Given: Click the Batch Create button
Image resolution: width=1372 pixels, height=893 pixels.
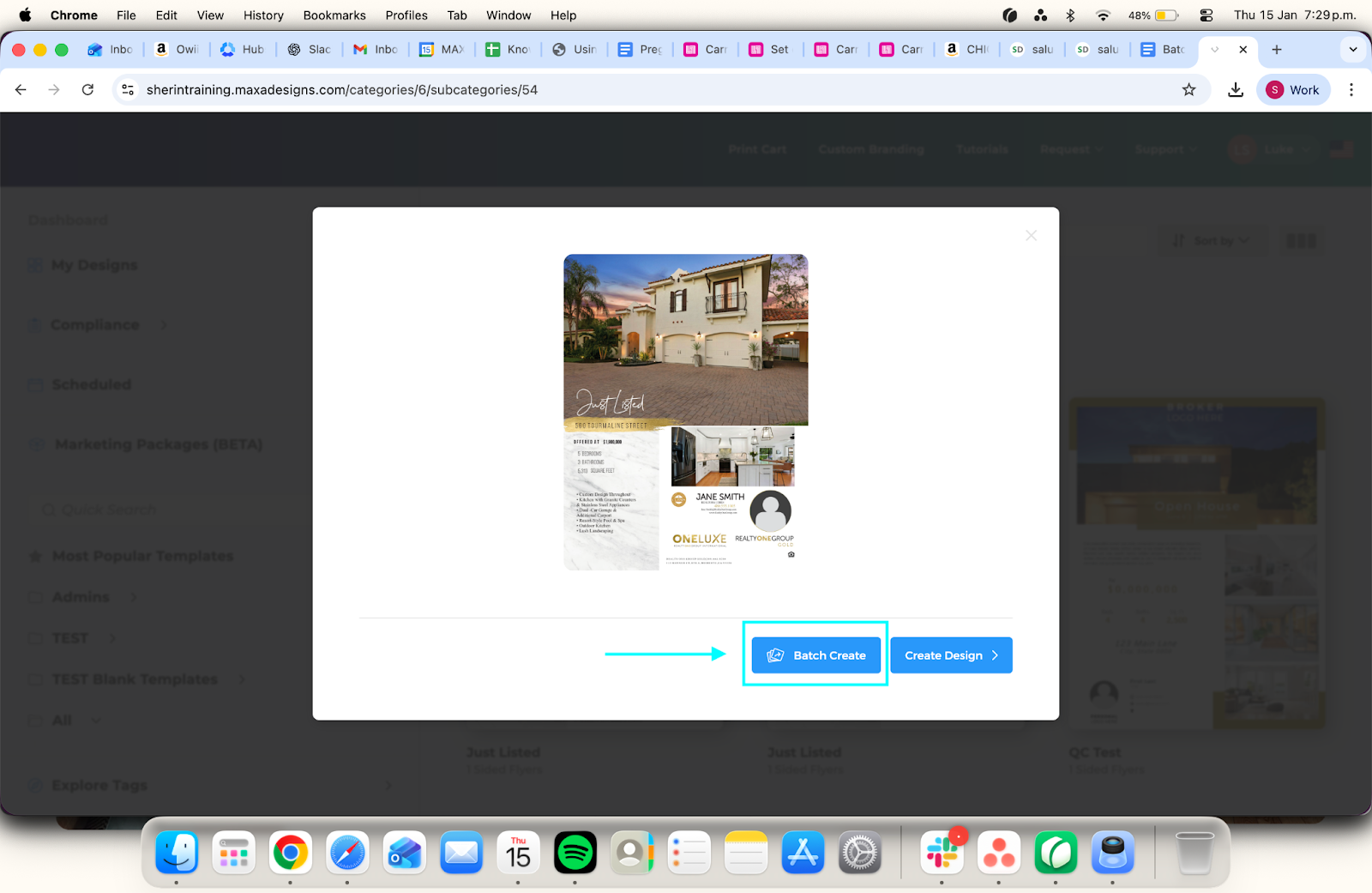Looking at the screenshot, I should [x=816, y=655].
